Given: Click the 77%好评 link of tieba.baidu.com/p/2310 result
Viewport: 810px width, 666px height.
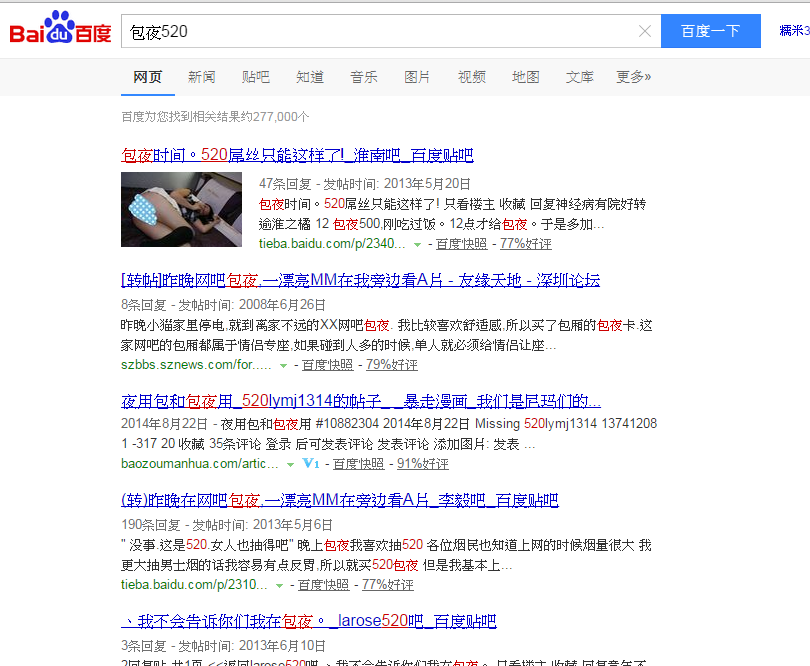Looking at the screenshot, I should pos(387,585).
